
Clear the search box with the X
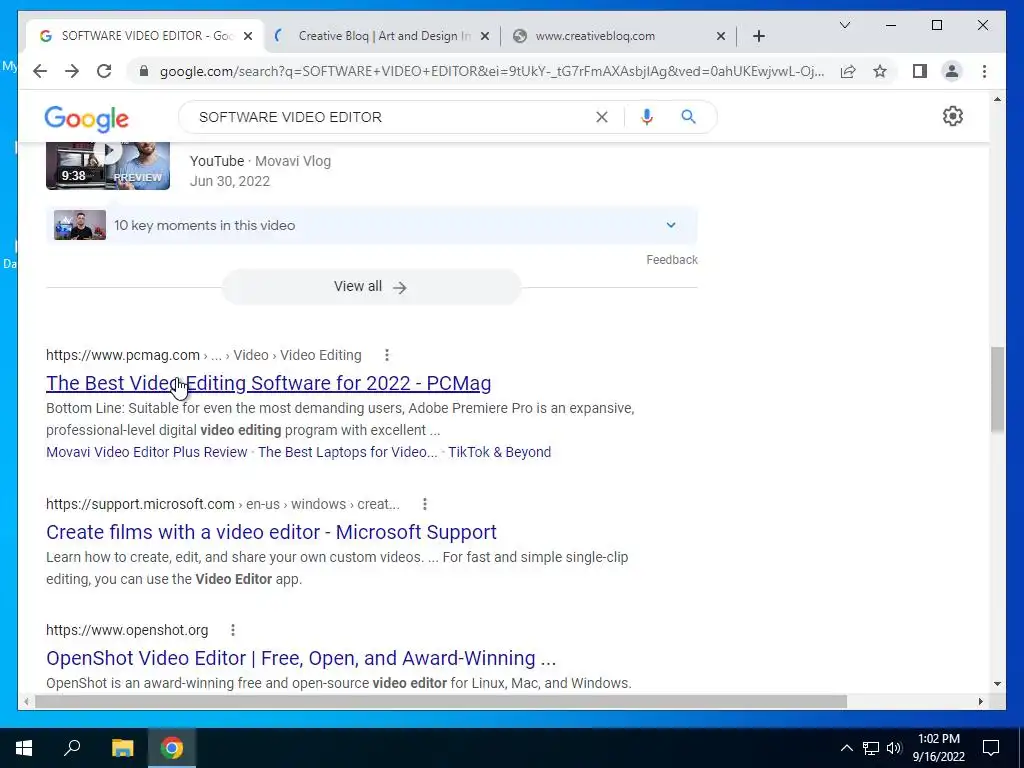pos(601,117)
